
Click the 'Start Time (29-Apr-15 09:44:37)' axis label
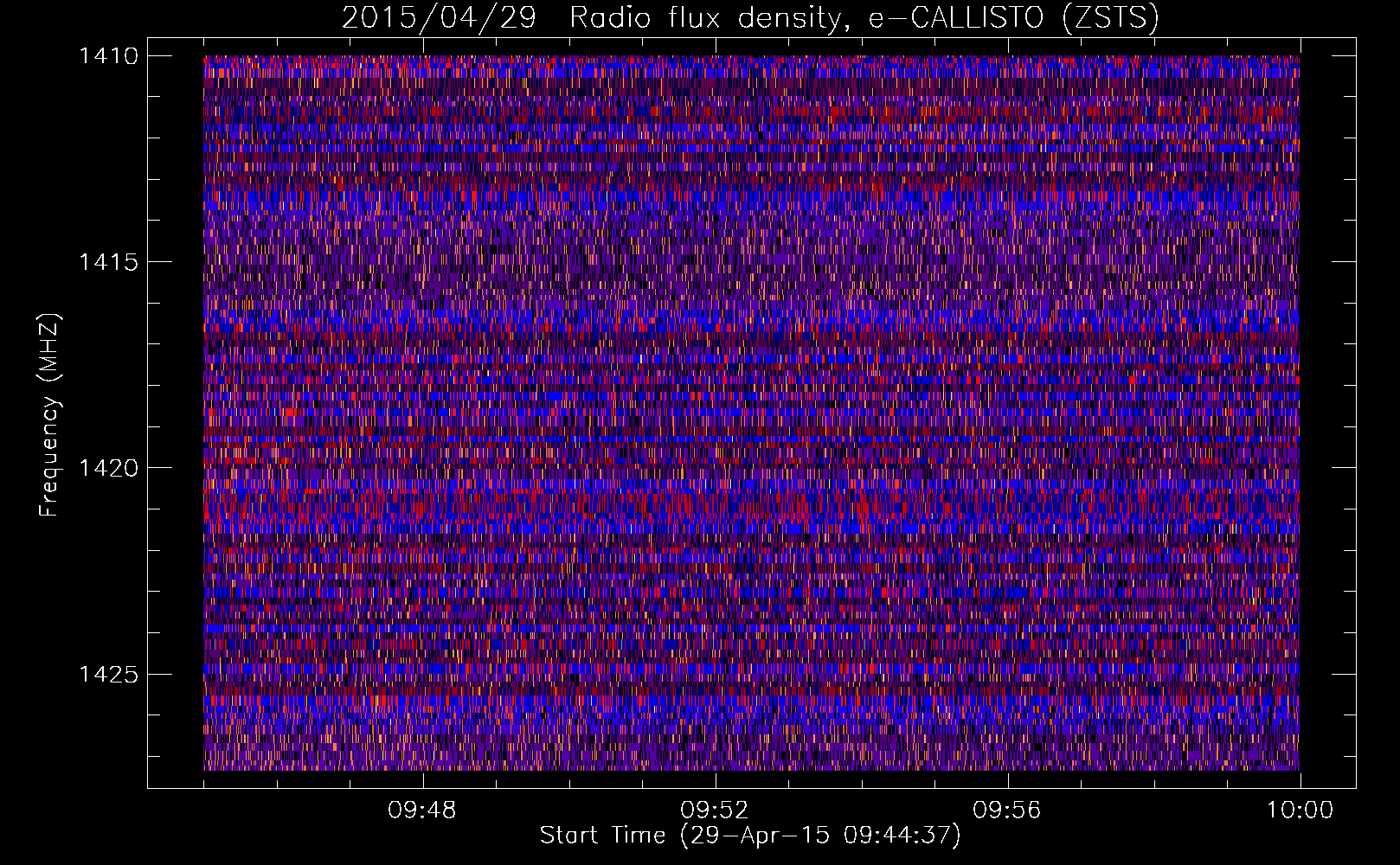[x=750, y=836]
